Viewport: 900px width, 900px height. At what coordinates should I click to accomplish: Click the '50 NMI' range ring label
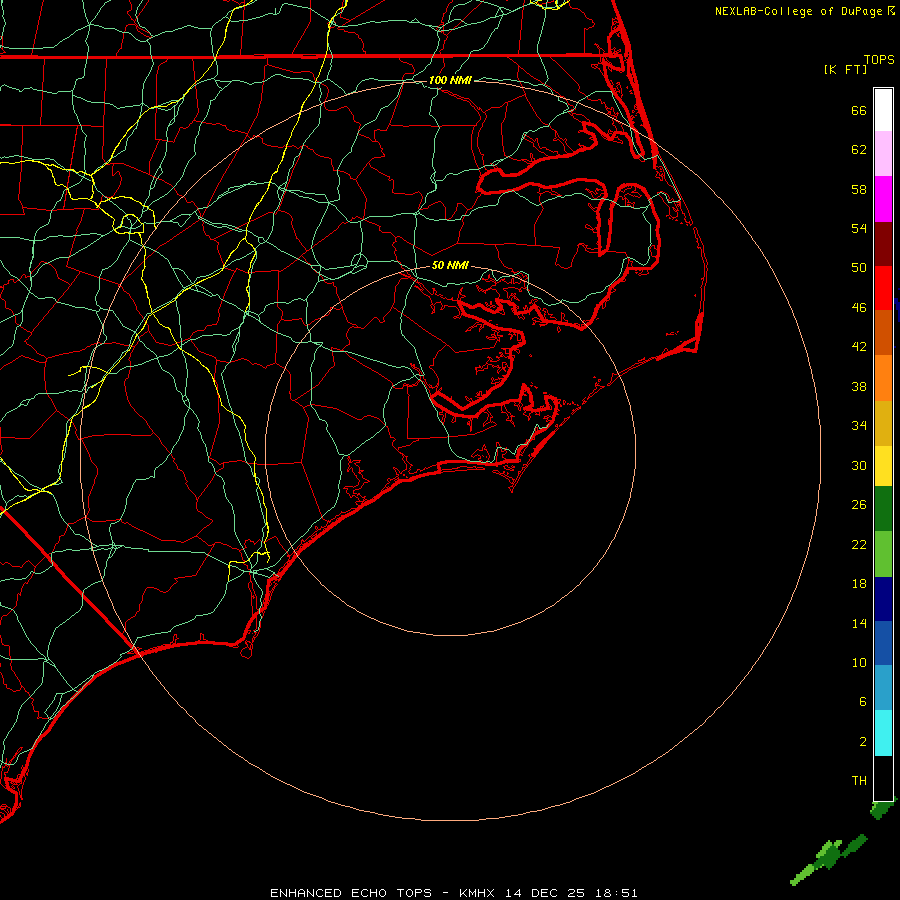point(451,265)
